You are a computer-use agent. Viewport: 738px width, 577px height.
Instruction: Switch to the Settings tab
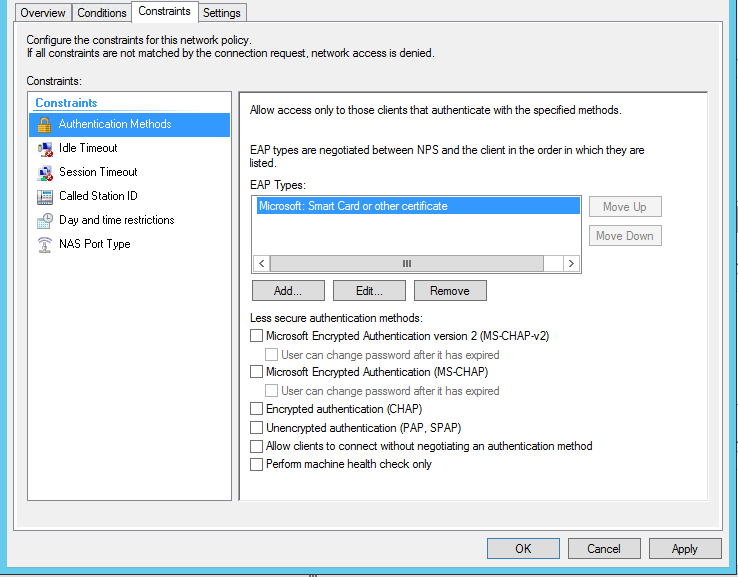[x=222, y=13]
